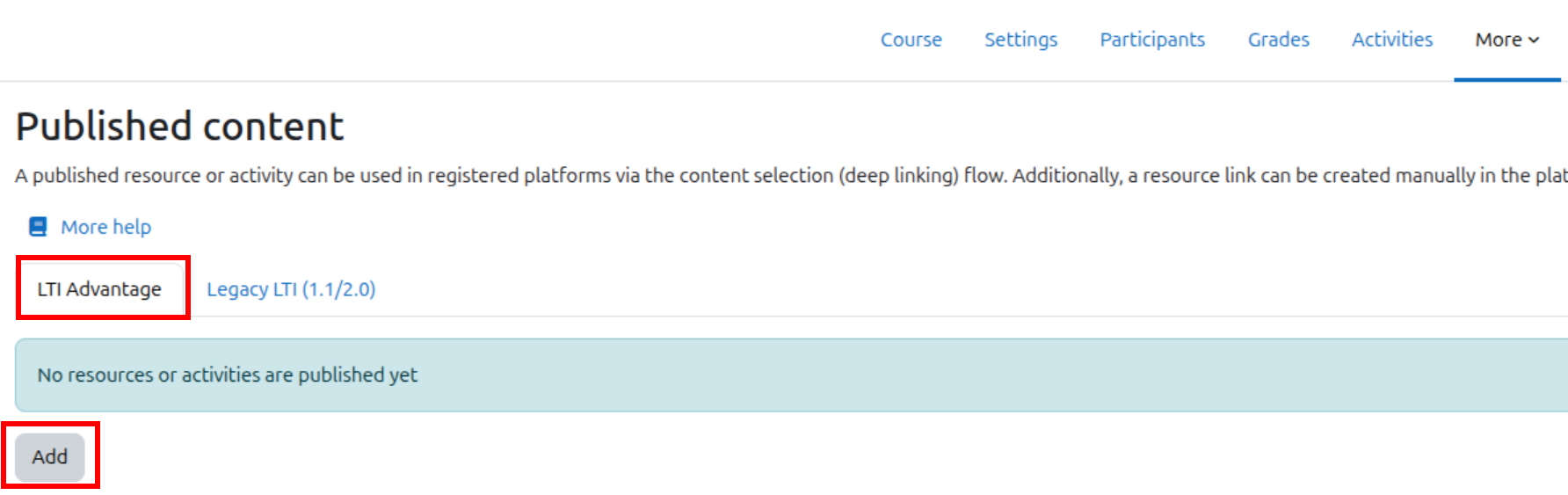Viewport: 1568px width, 495px height.
Task: Click the published resource description paragraph
Action: (791, 176)
